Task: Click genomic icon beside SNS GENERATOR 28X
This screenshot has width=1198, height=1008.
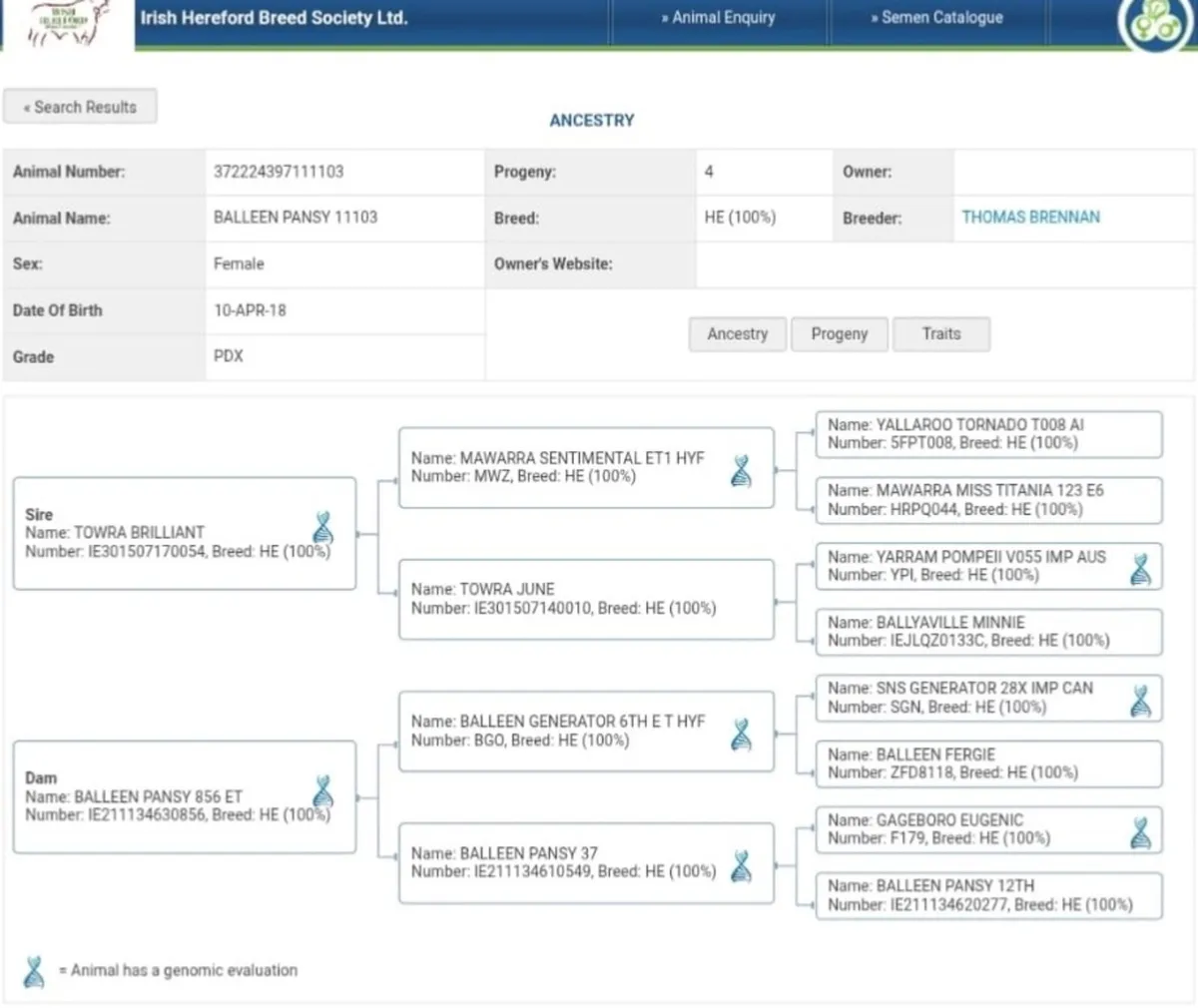Action: [1141, 701]
